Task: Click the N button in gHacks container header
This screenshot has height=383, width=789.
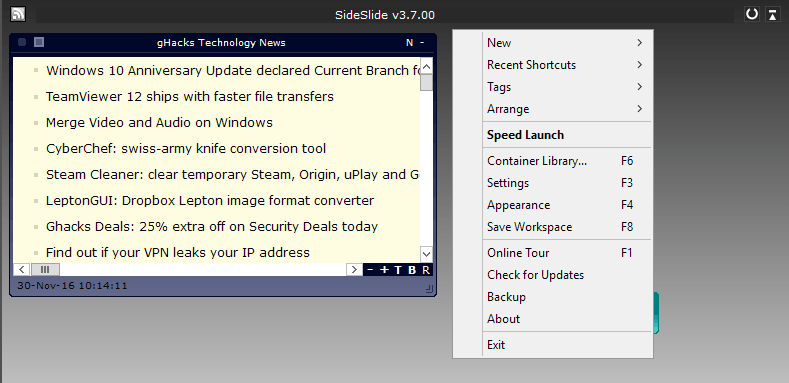Action: pos(410,43)
